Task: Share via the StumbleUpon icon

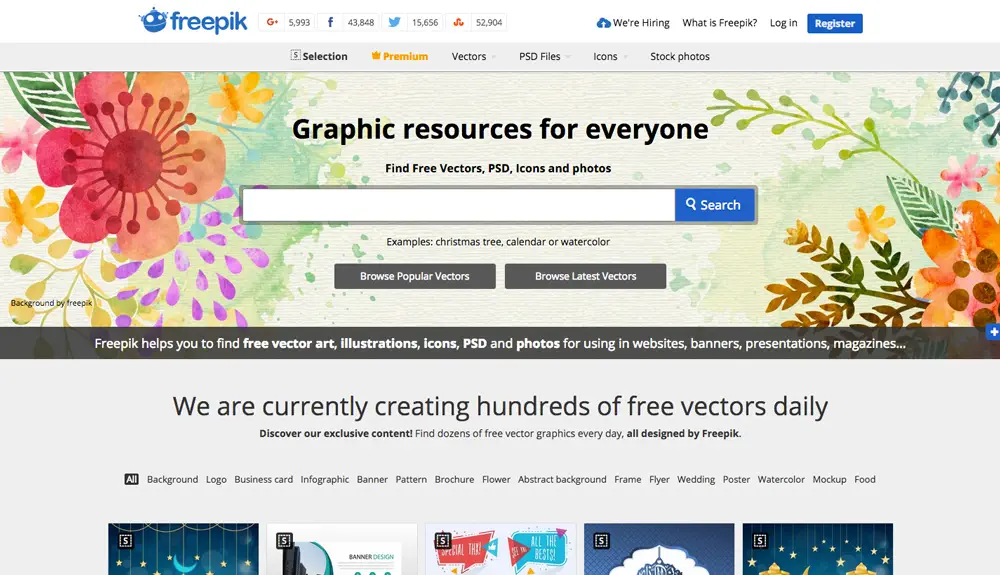Action: [x=458, y=22]
